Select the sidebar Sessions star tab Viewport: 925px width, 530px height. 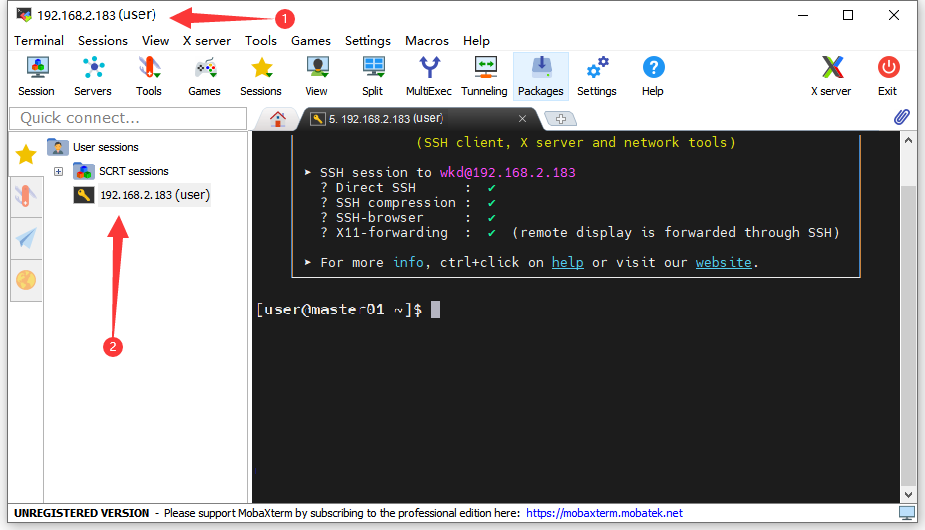(26, 155)
